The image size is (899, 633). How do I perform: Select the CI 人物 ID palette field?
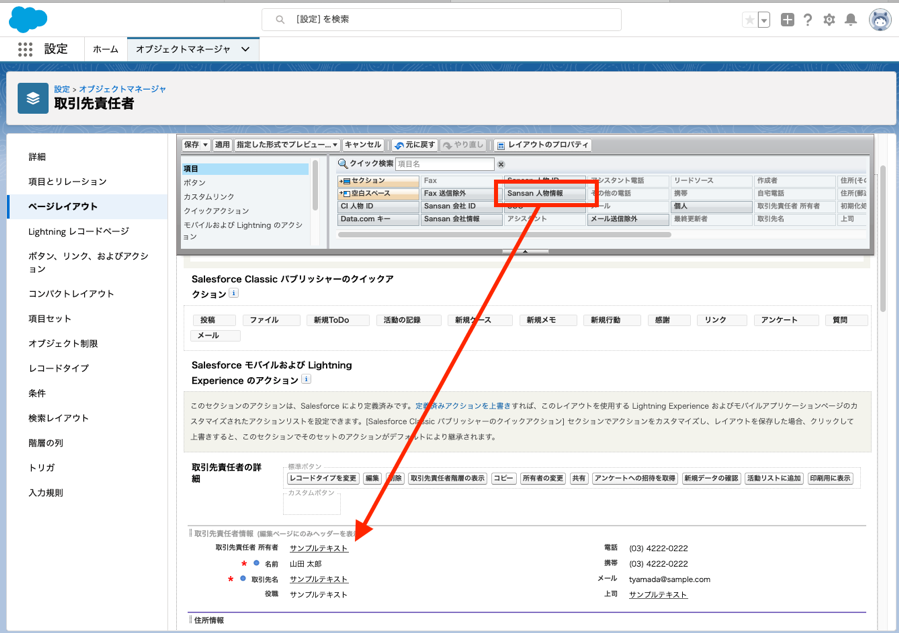378,206
